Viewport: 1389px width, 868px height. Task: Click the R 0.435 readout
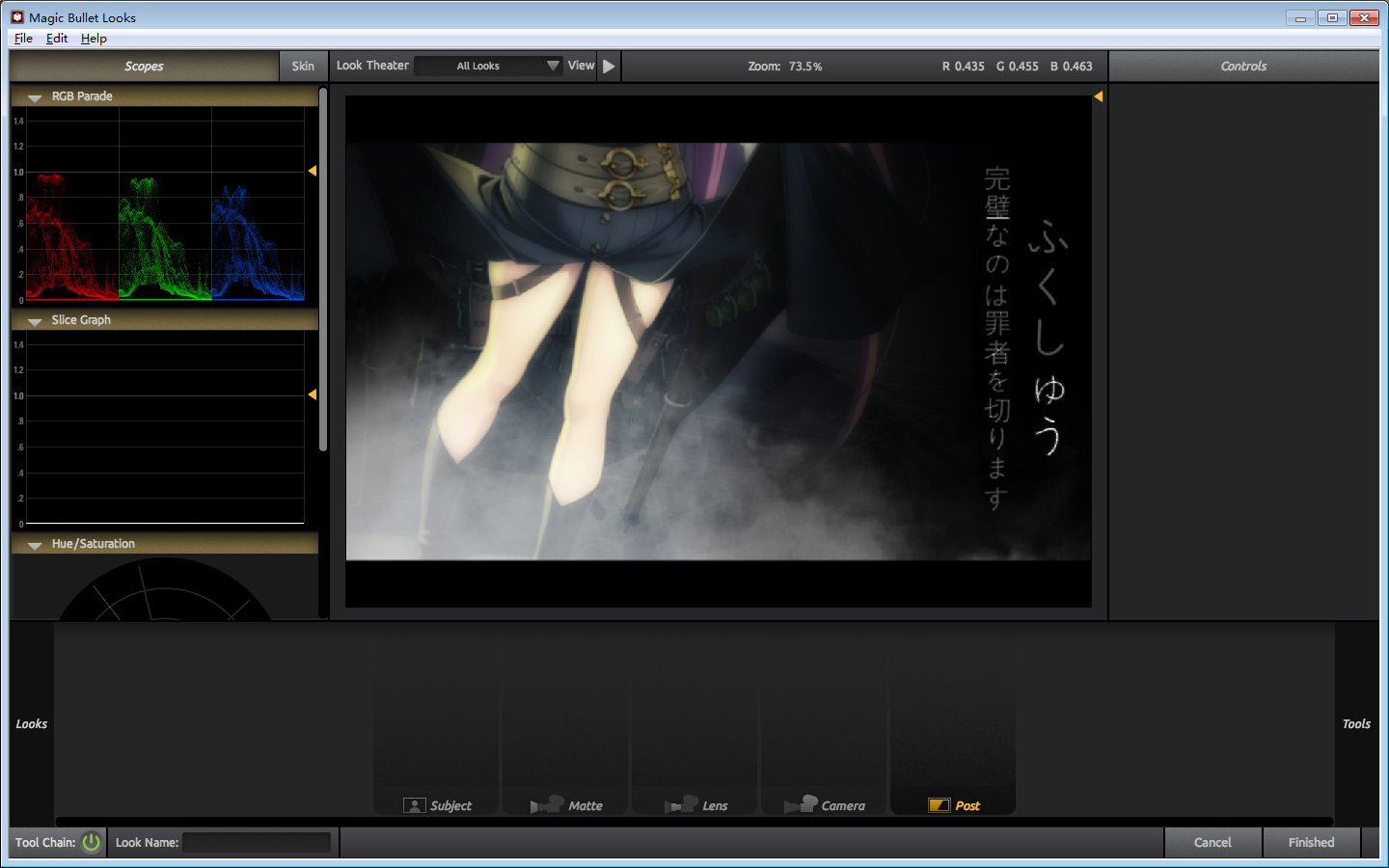point(964,67)
